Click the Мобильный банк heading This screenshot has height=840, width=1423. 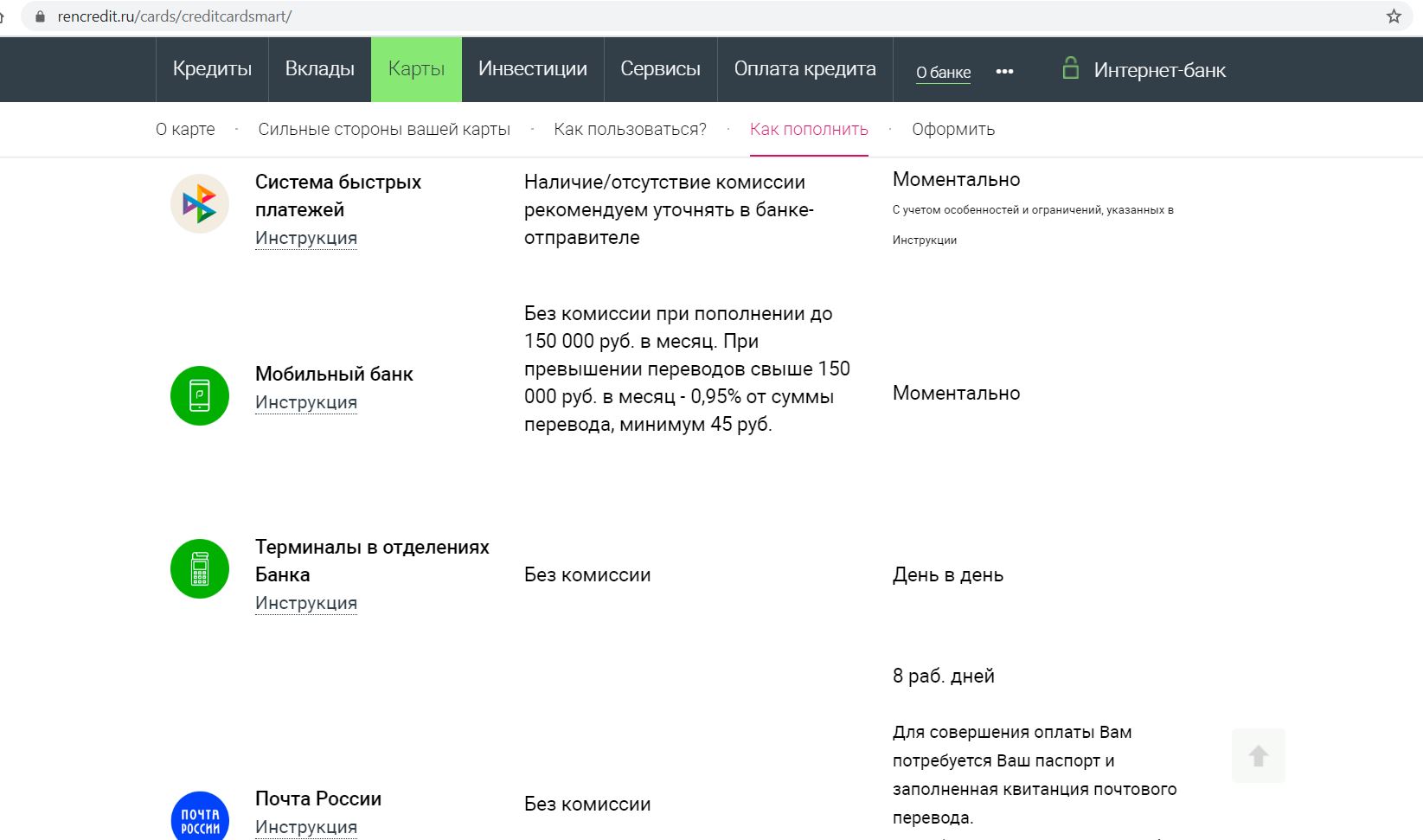[334, 374]
